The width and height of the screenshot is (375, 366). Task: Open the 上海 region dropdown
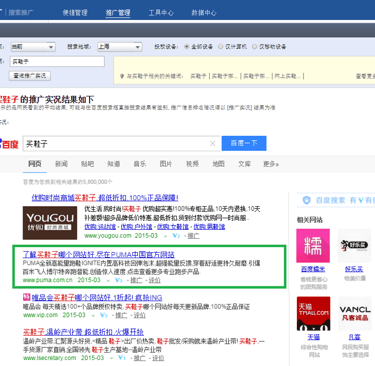[x=120, y=47]
